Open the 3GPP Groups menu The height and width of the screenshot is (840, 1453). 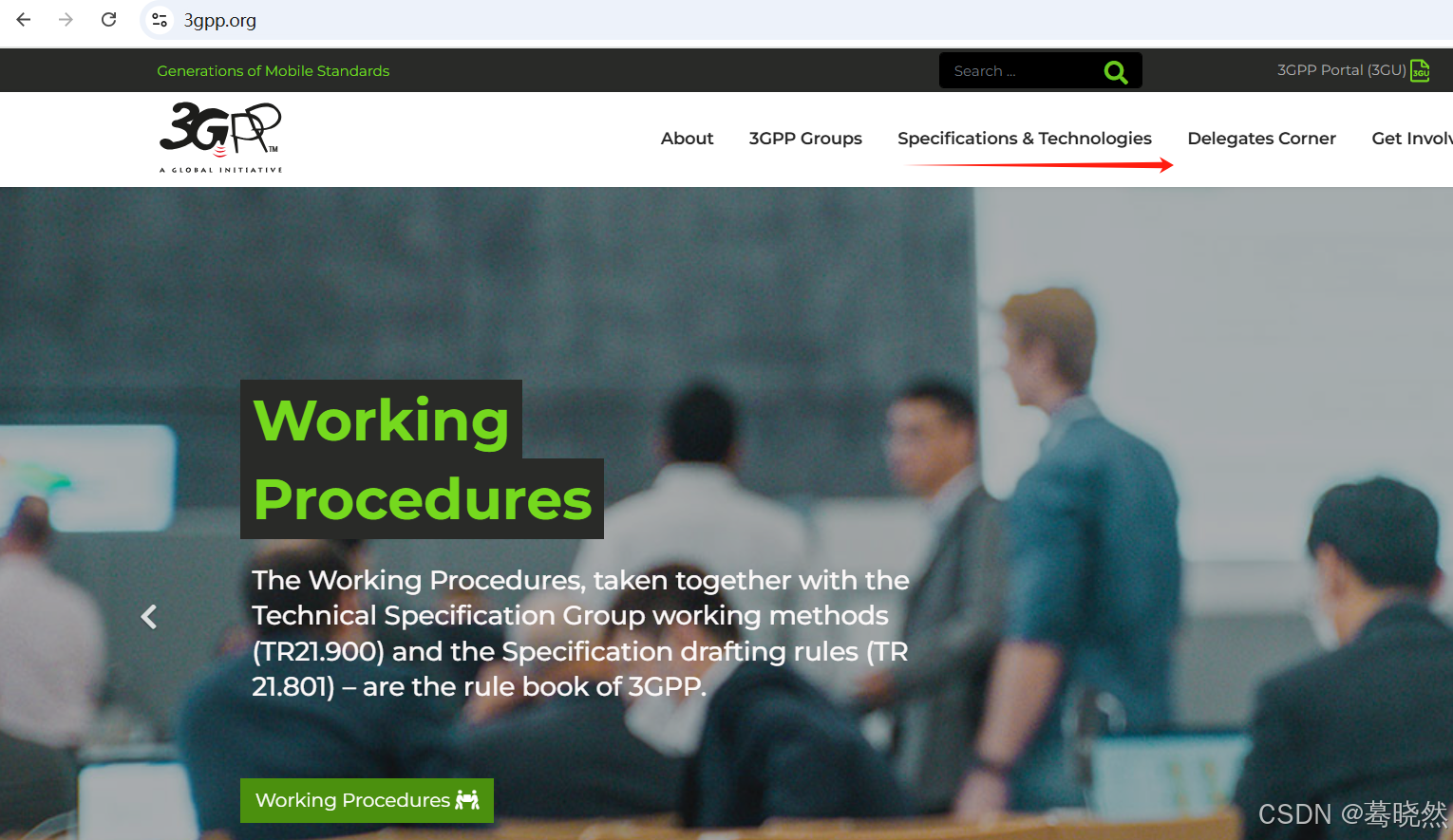click(x=805, y=139)
